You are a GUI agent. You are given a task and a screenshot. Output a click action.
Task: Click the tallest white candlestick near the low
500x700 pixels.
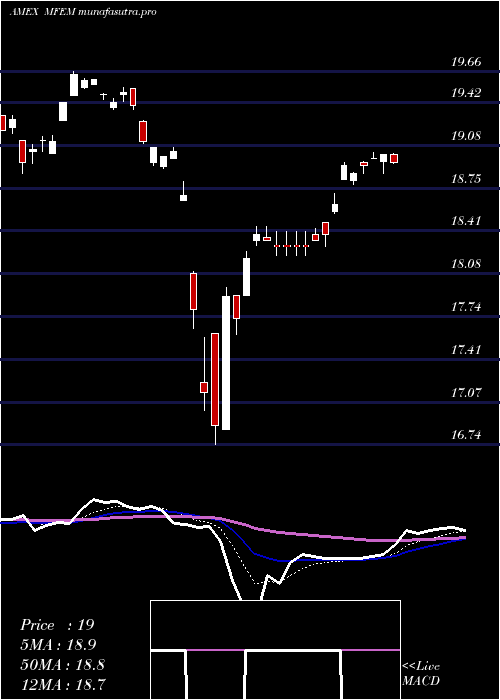click(226, 359)
